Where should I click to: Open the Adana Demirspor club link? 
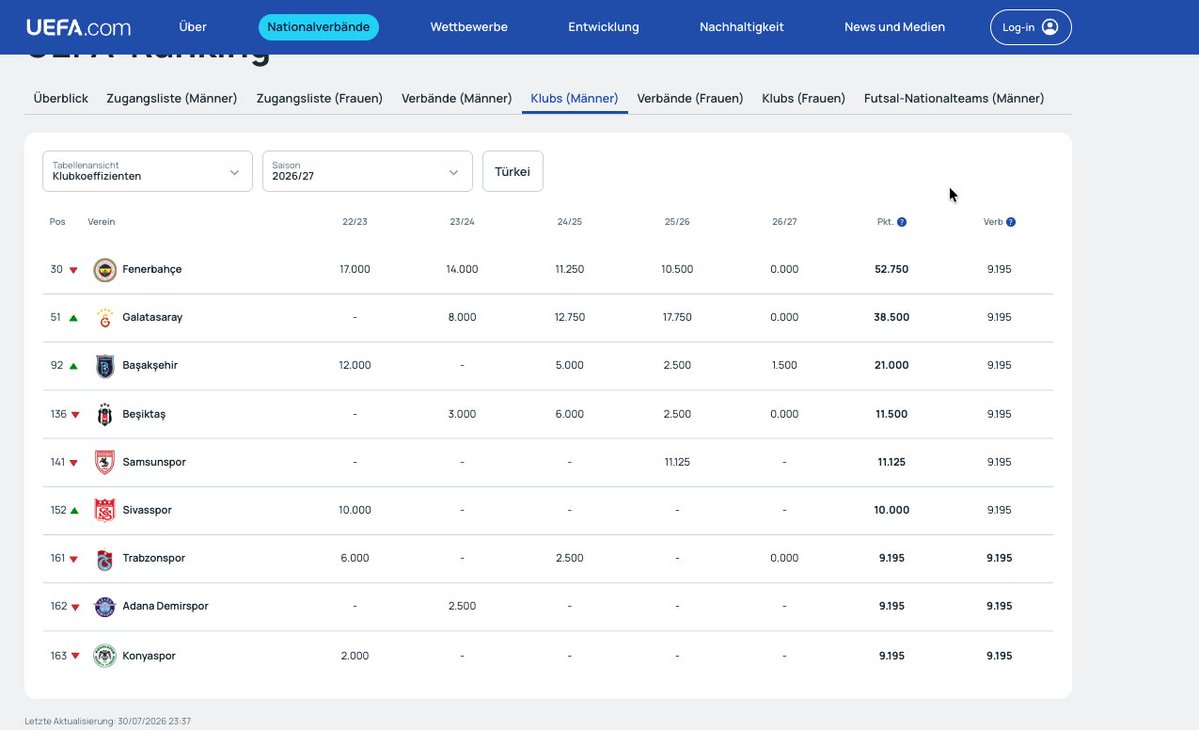(165, 606)
